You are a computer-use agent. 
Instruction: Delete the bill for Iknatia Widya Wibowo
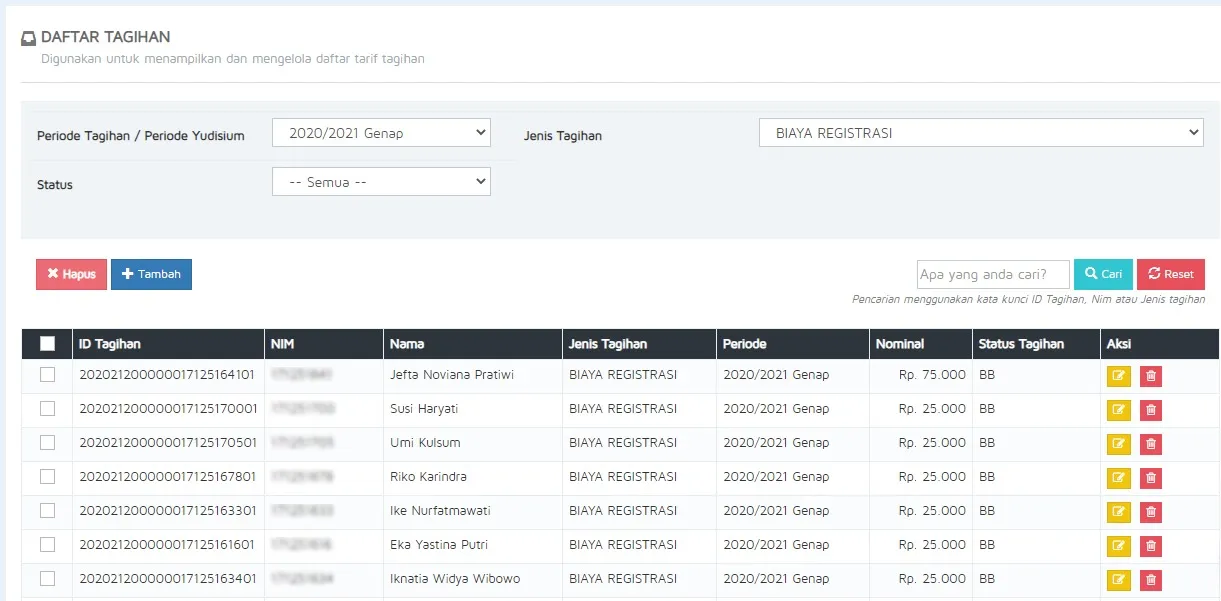1151,580
